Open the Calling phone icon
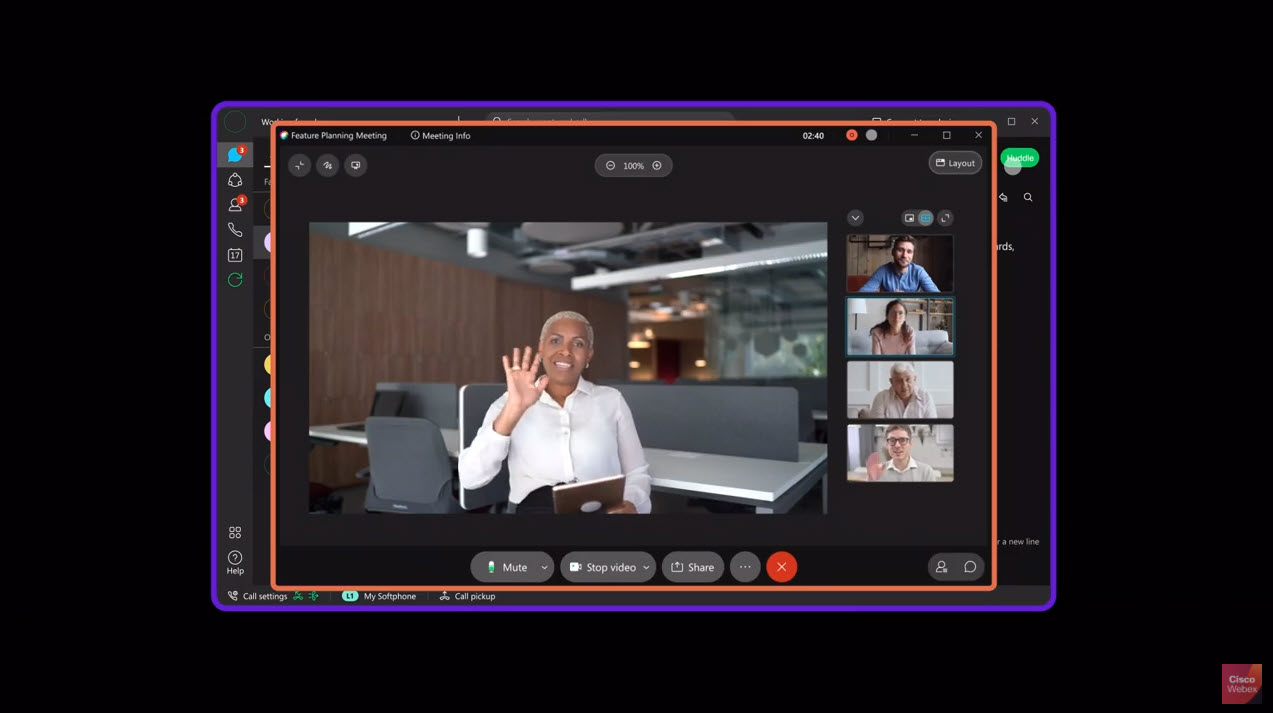 (235, 230)
